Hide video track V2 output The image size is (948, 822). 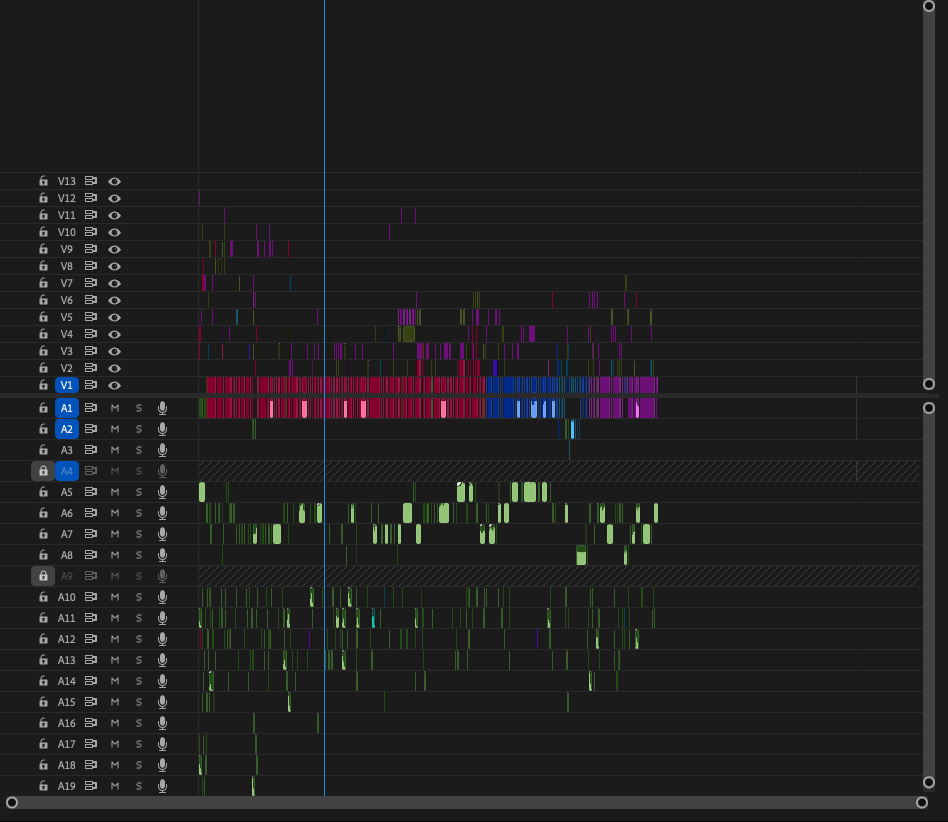click(114, 368)
